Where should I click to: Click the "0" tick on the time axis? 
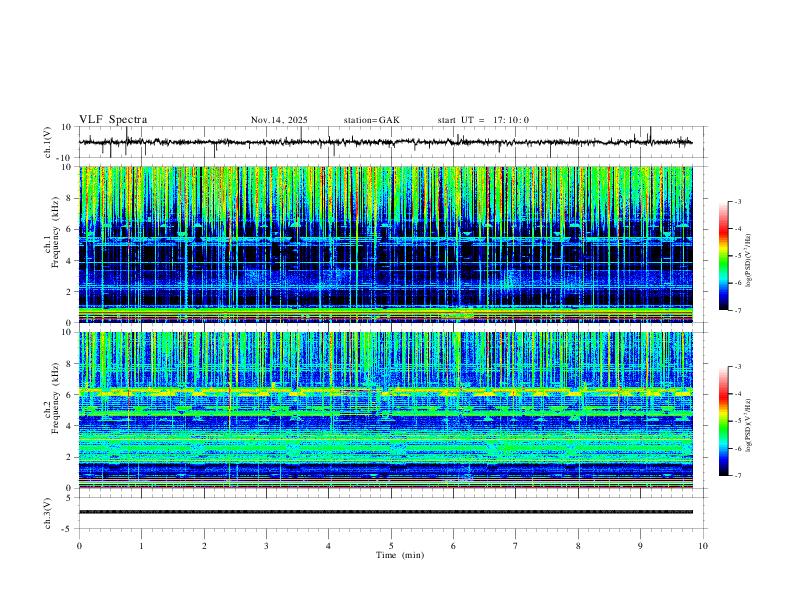79,546
